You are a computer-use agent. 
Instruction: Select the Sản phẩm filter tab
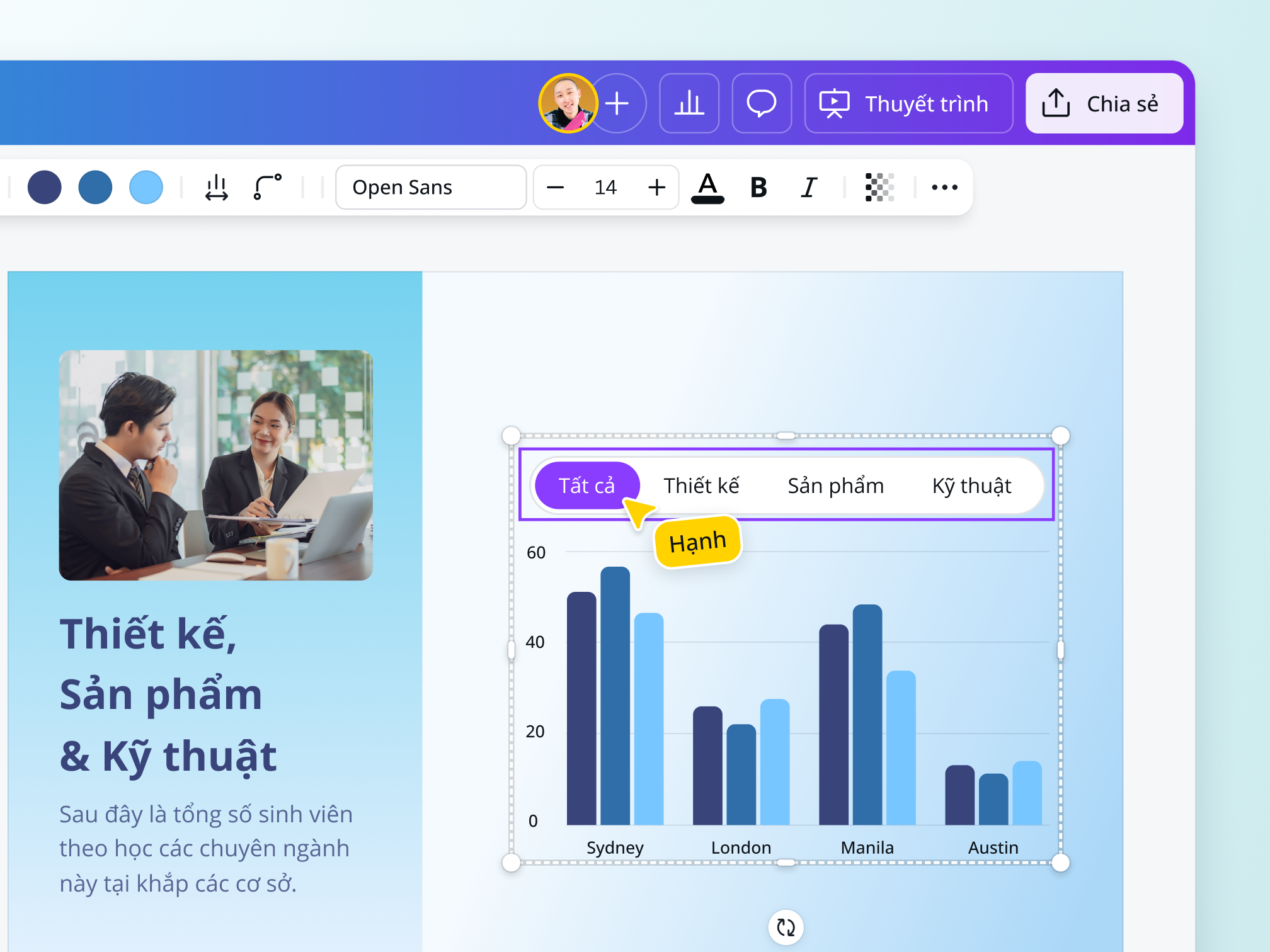coord(836,485)
